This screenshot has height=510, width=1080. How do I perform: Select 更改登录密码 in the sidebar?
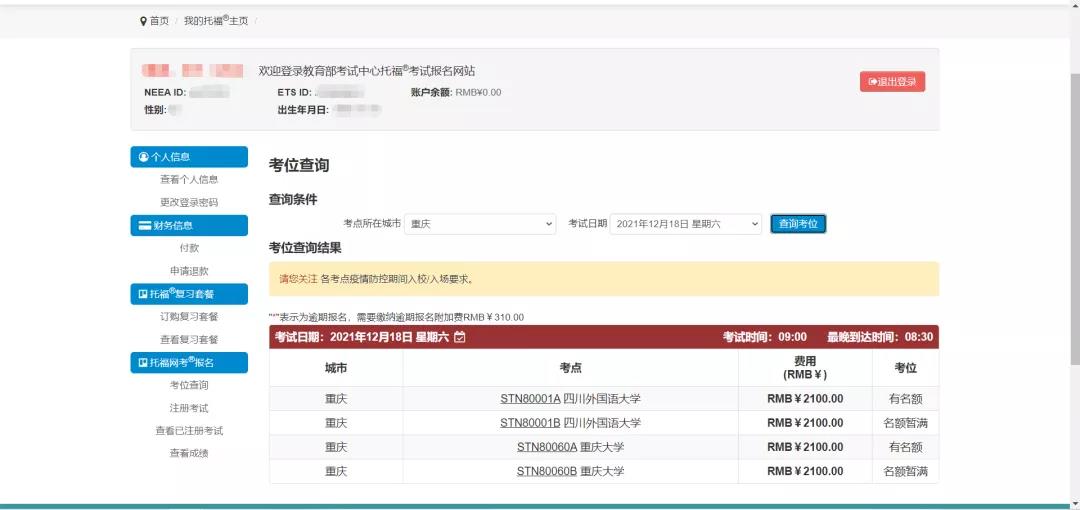point(189,203)
